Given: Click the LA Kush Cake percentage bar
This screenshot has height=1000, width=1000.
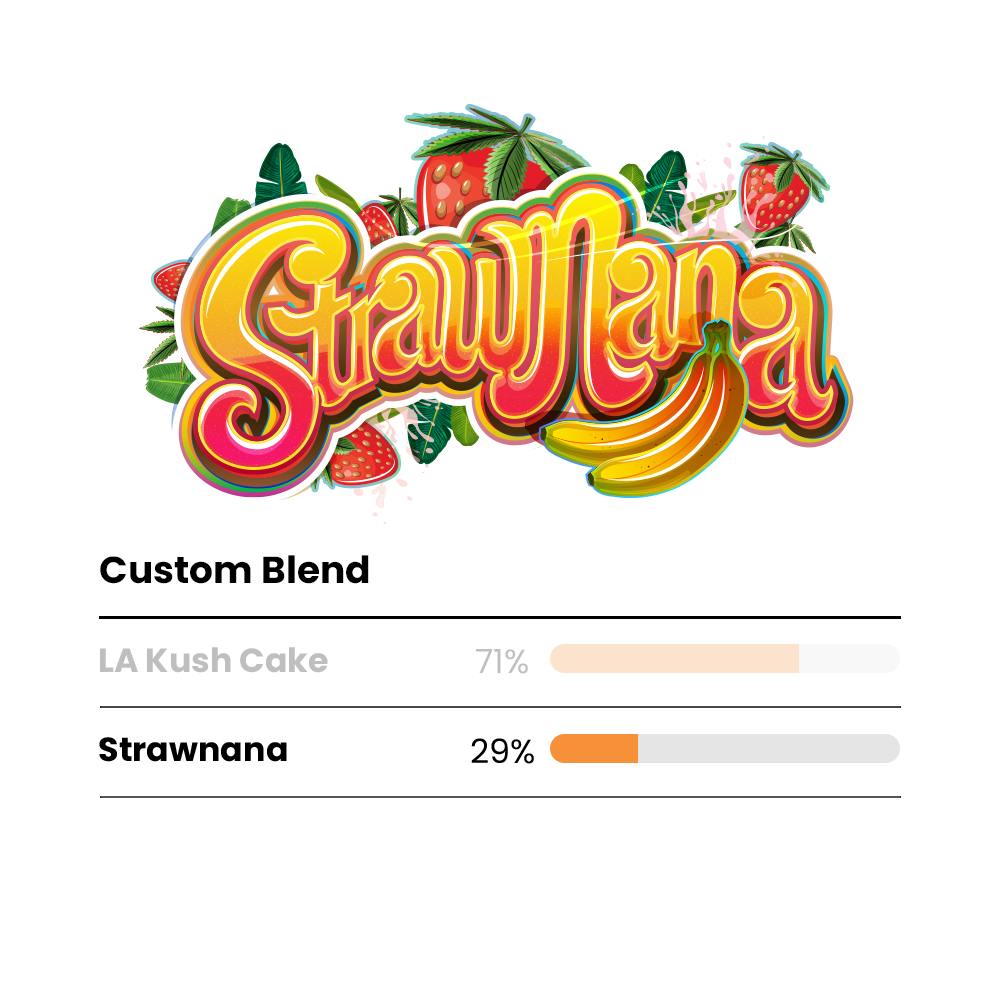Looking at the screenshot, I should [x=724, y=659].
